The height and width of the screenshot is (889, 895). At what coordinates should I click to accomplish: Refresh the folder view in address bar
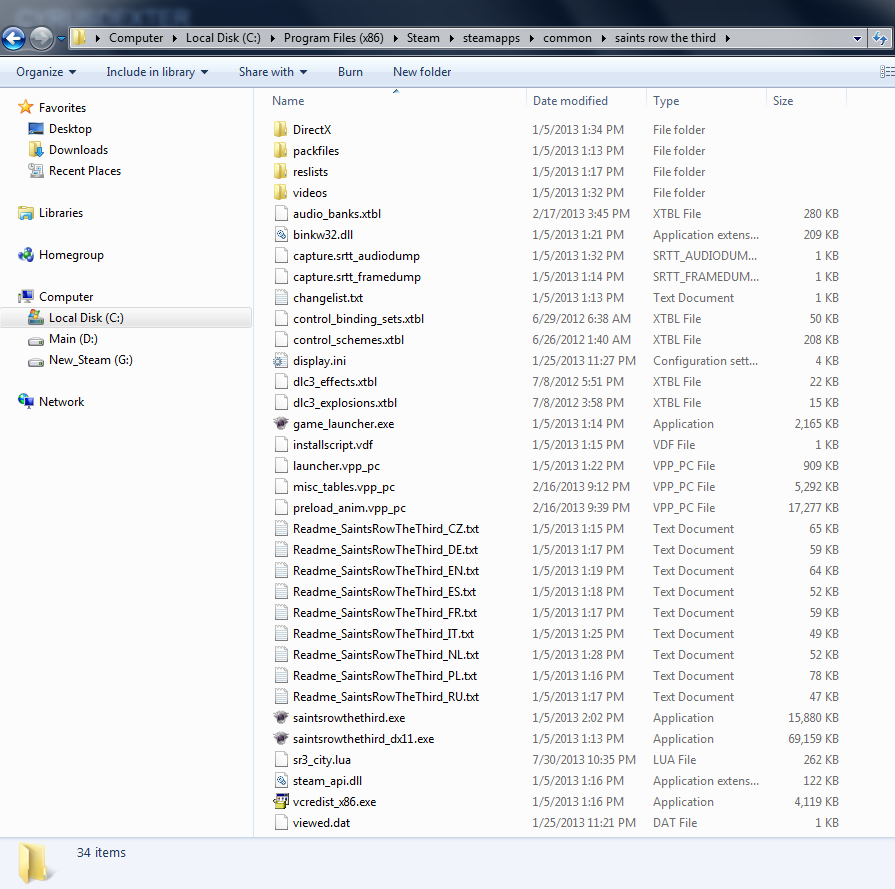880,38
